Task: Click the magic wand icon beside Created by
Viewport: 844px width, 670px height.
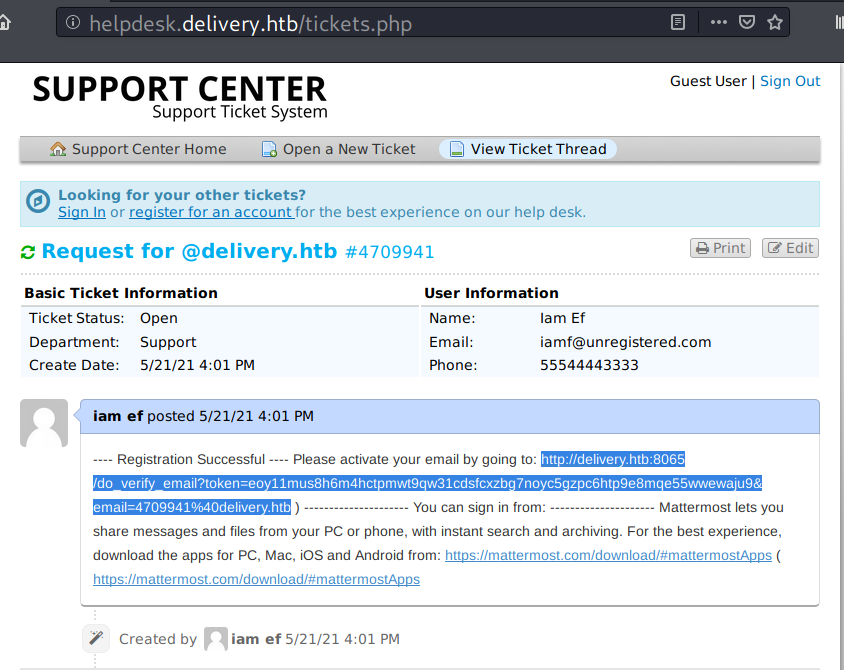Action: click(96, 638)
